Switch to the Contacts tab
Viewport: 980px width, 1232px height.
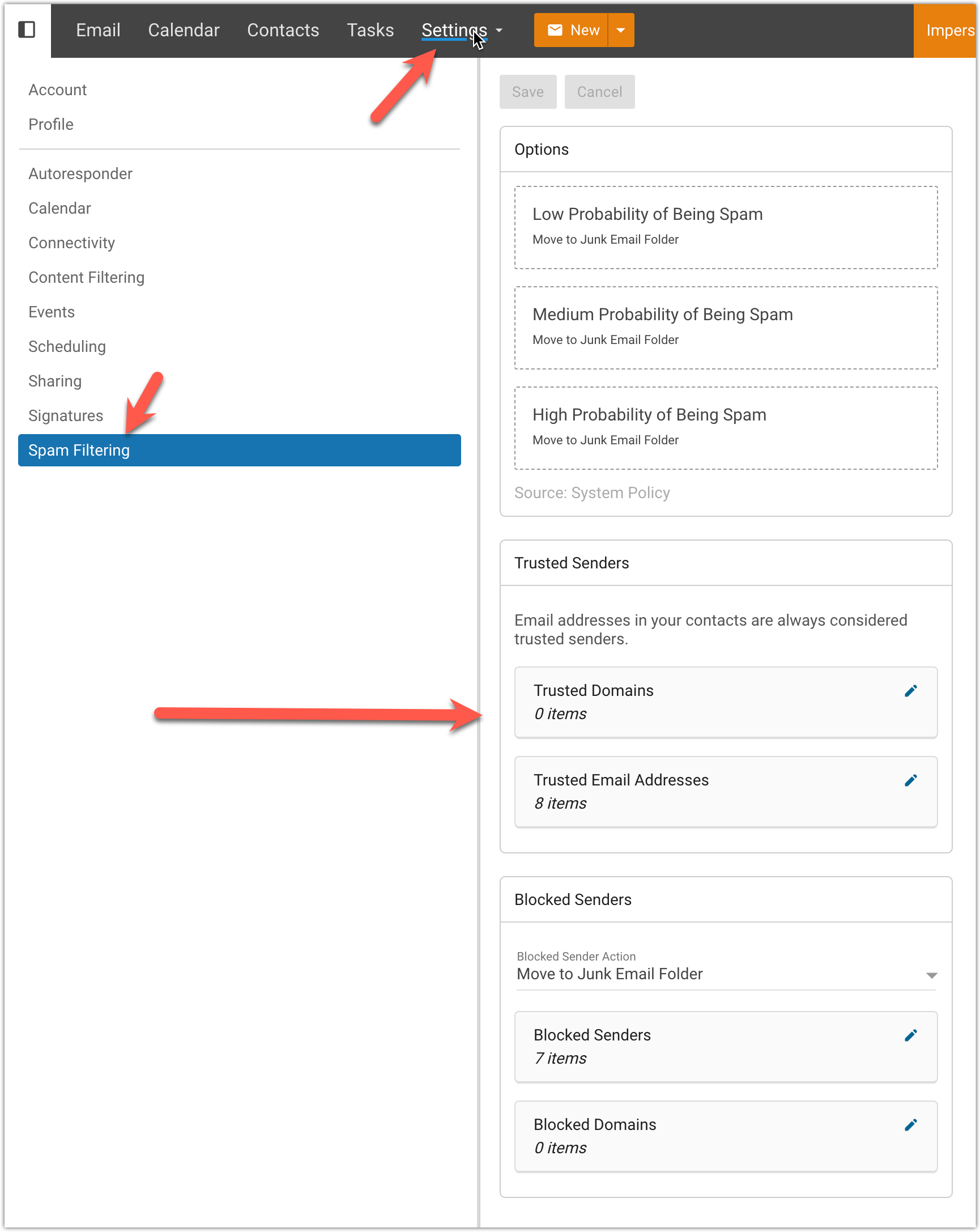pyautogui.click(x=283, y=29)
